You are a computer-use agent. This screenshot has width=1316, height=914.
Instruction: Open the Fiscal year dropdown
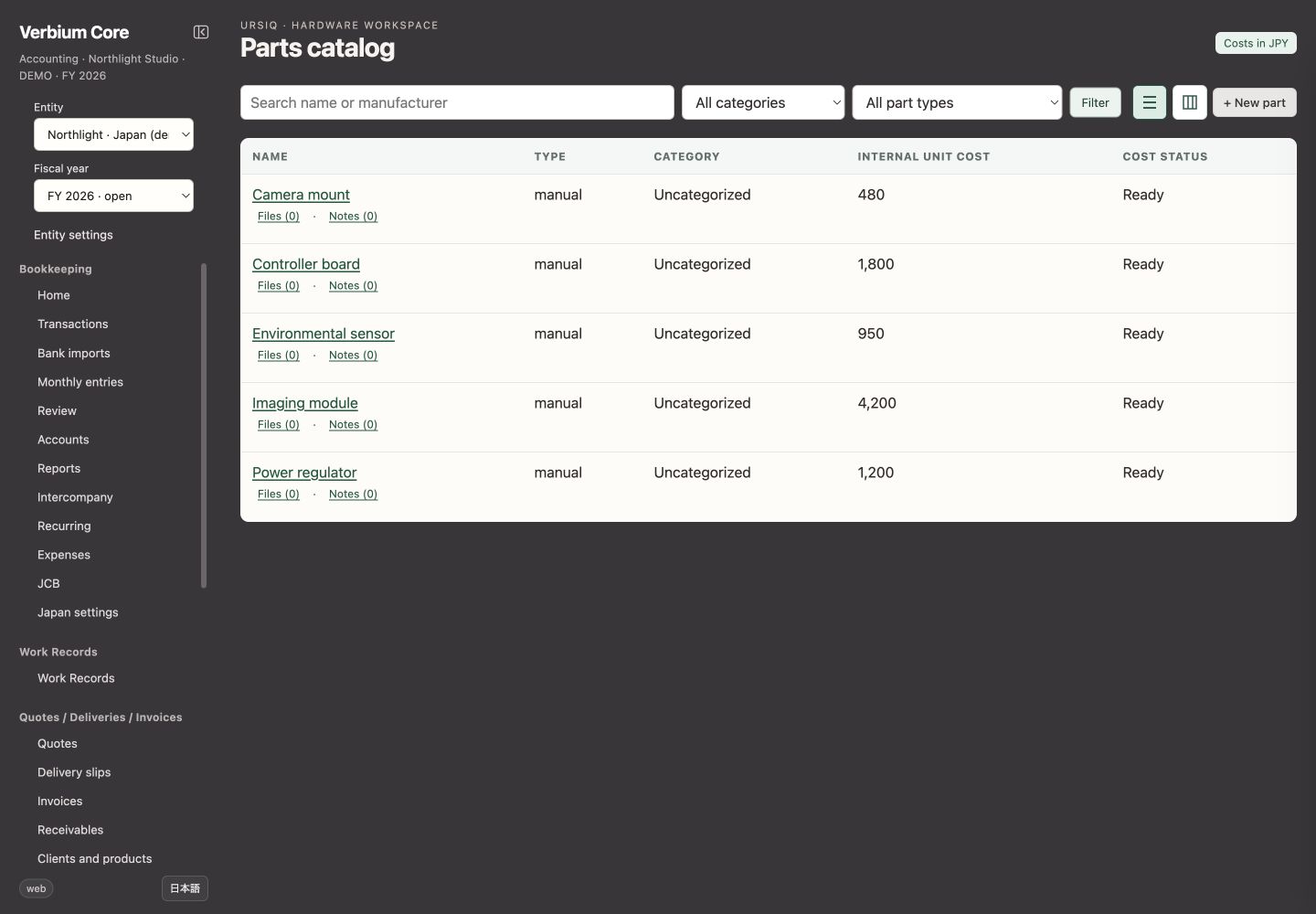(x=113, y=196)
